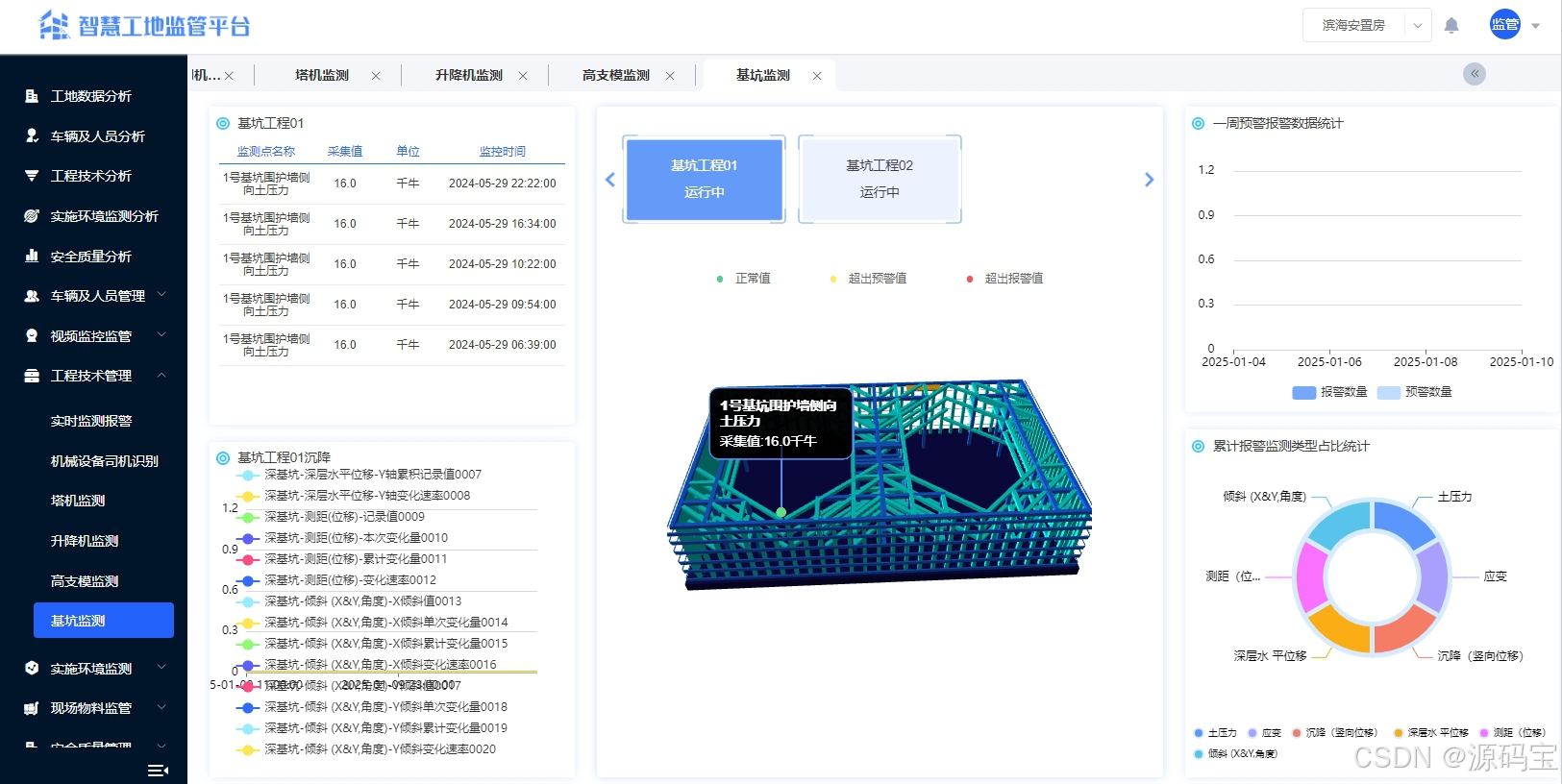Toggle 深基坑-倾斜-X倾斜值0013 legend series
This screenshot has width=1562, height=784.
[349, 601]
